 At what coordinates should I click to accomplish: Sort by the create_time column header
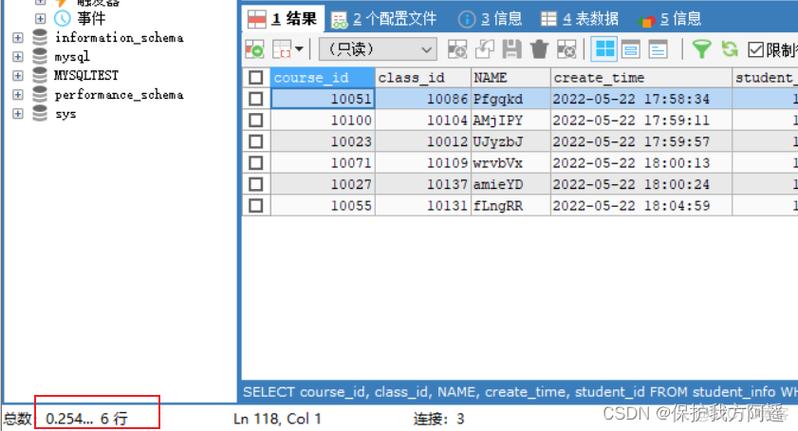(x=641, y=78)
